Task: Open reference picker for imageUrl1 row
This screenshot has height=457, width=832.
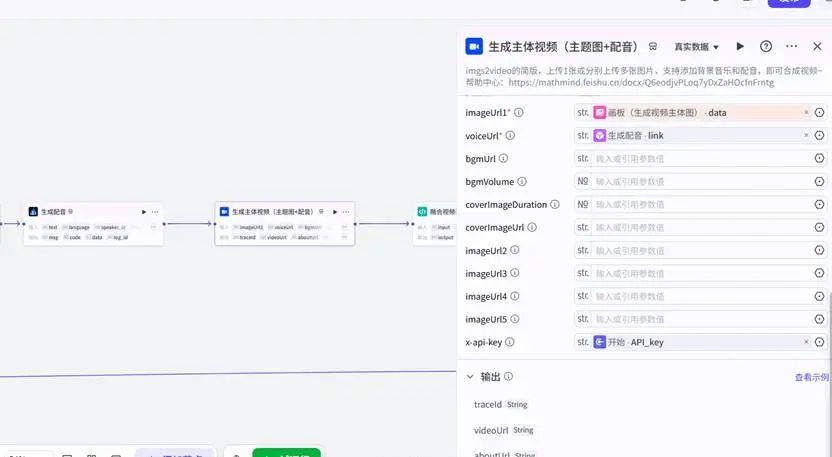Action: [819, 113]
